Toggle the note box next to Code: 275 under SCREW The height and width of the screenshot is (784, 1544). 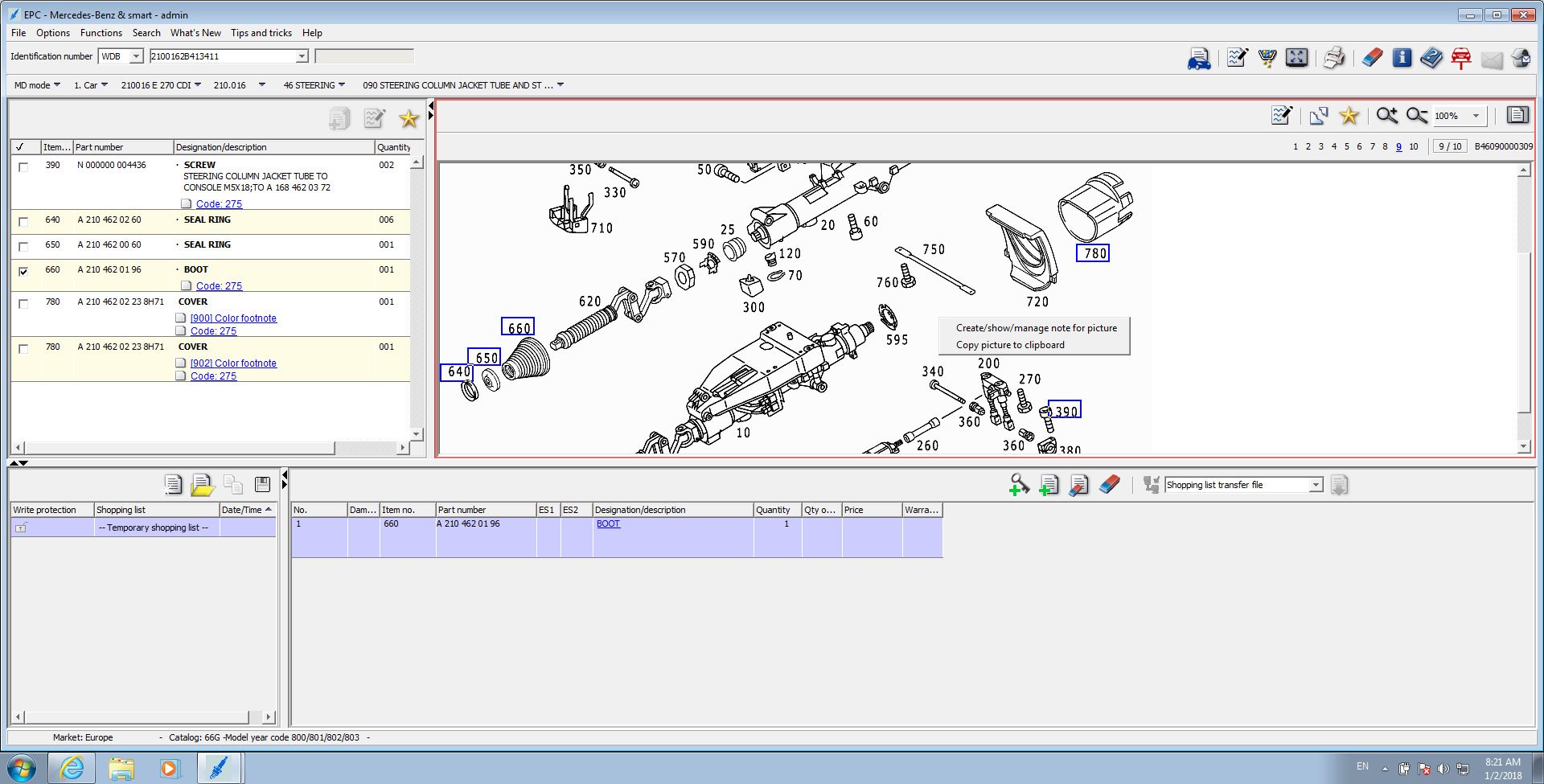point(186,204)
